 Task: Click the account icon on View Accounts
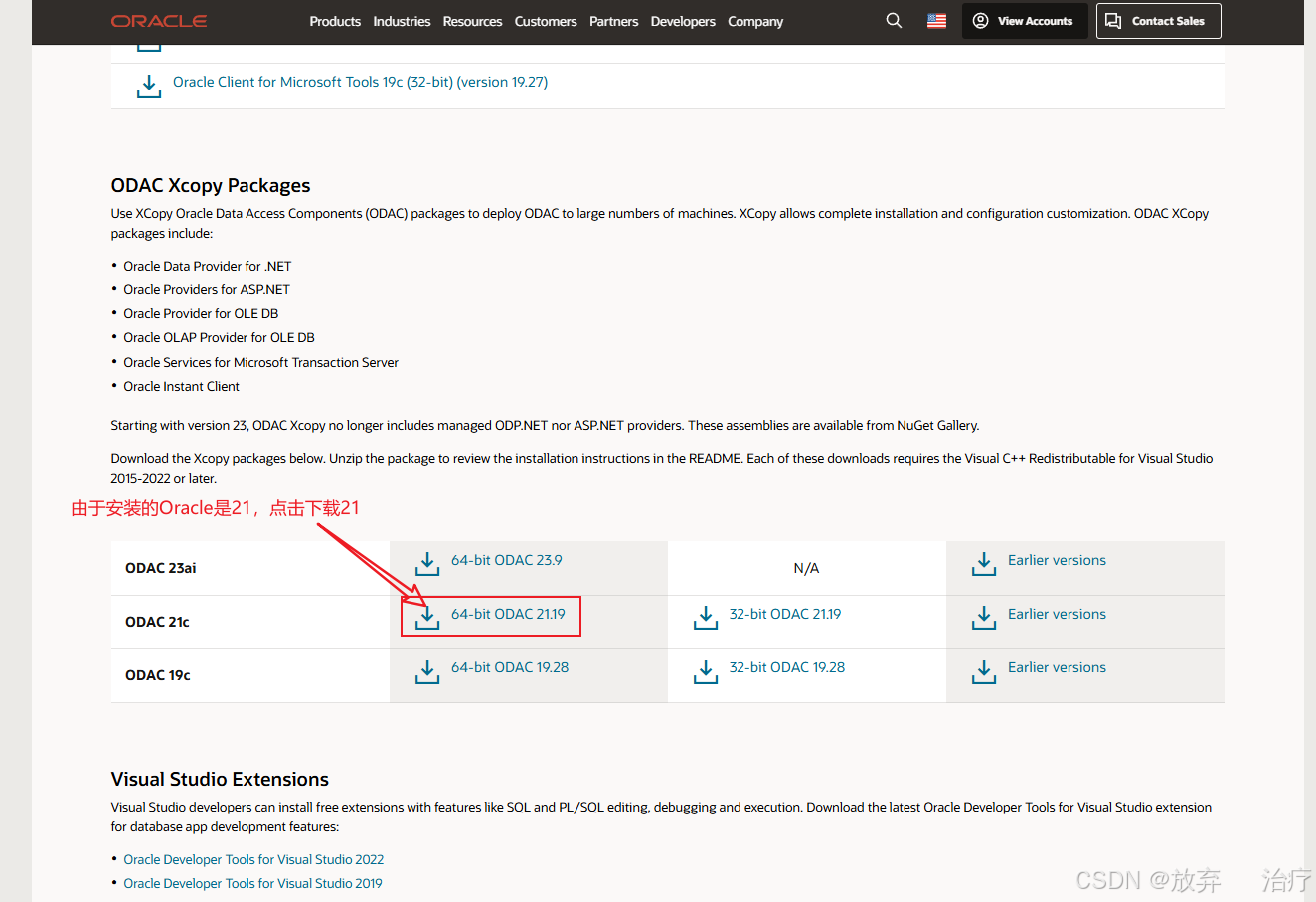coord(980,20)
